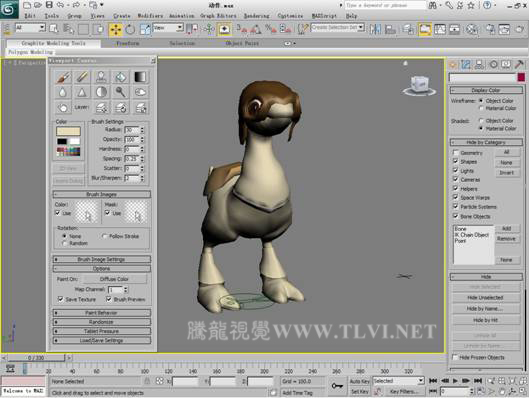The image size is (529, 398).
Task: Click the Hide Unselected button
Action: point(485,297)
